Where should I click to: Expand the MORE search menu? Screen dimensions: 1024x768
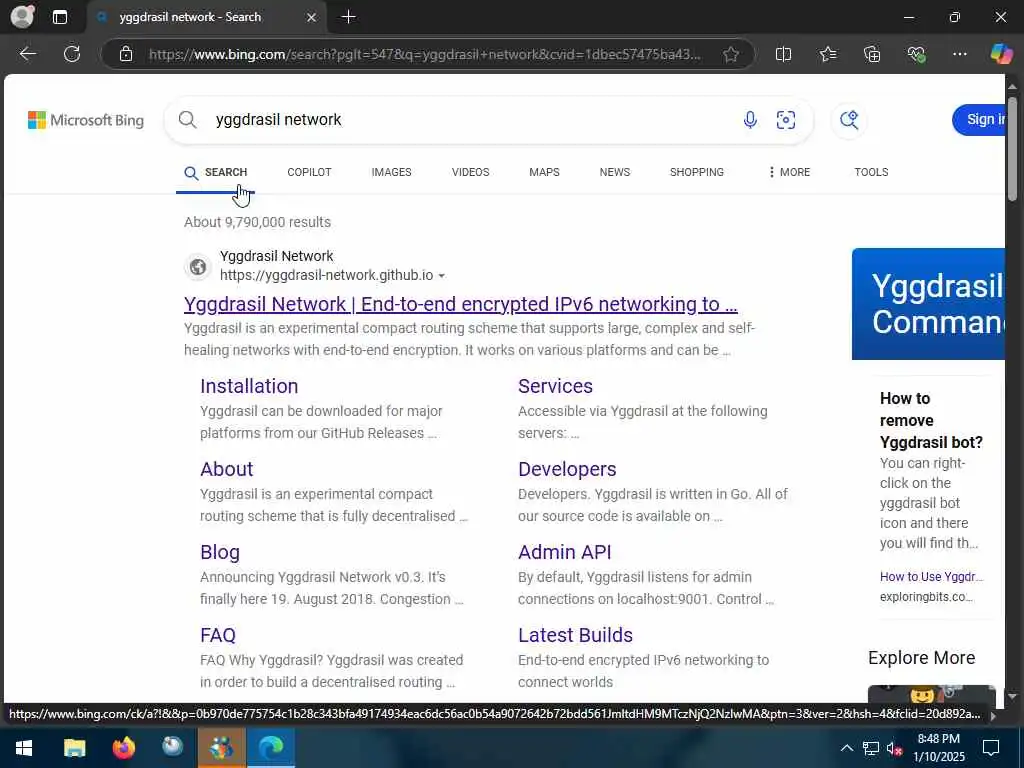[x=790, y=172]
